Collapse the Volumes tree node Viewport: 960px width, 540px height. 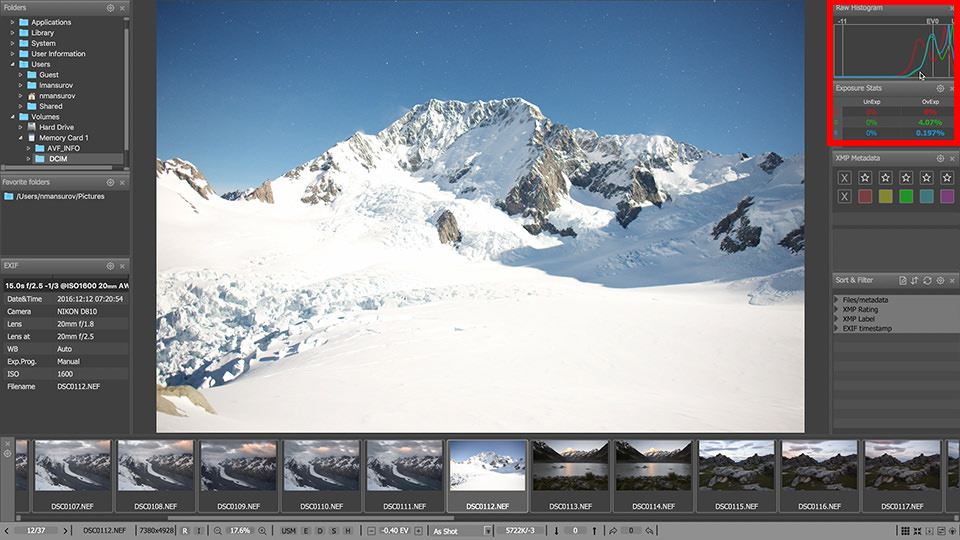[x=12, y=116]
